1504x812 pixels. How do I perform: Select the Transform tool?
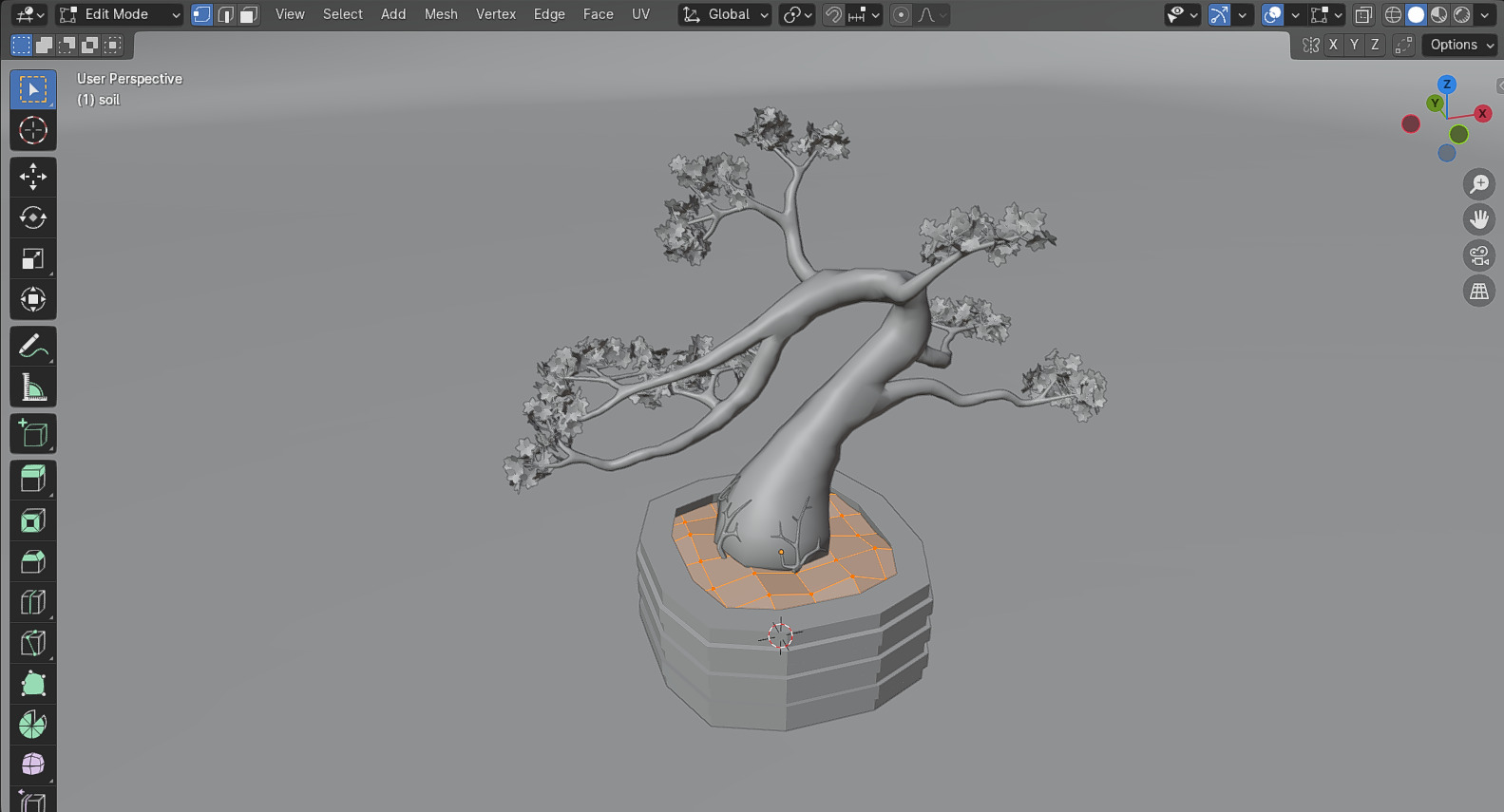(x=33, y=299)
